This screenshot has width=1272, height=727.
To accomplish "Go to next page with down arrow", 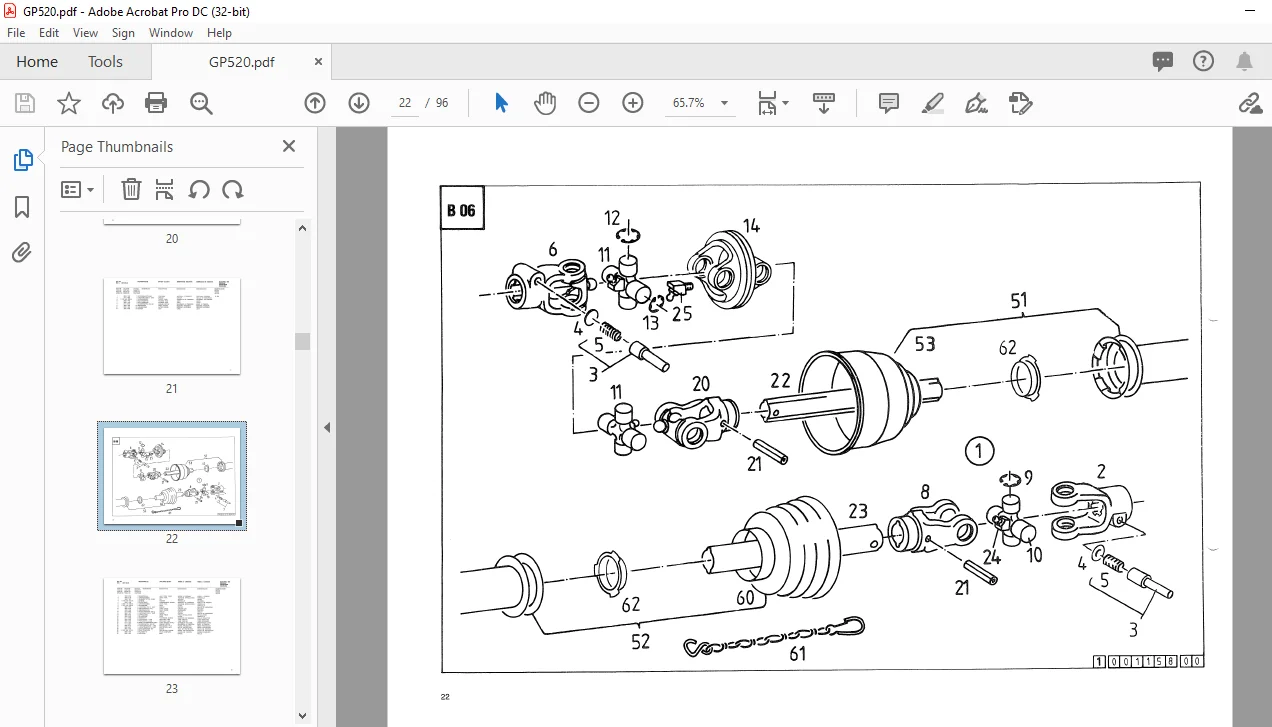I will coord(359,103).
